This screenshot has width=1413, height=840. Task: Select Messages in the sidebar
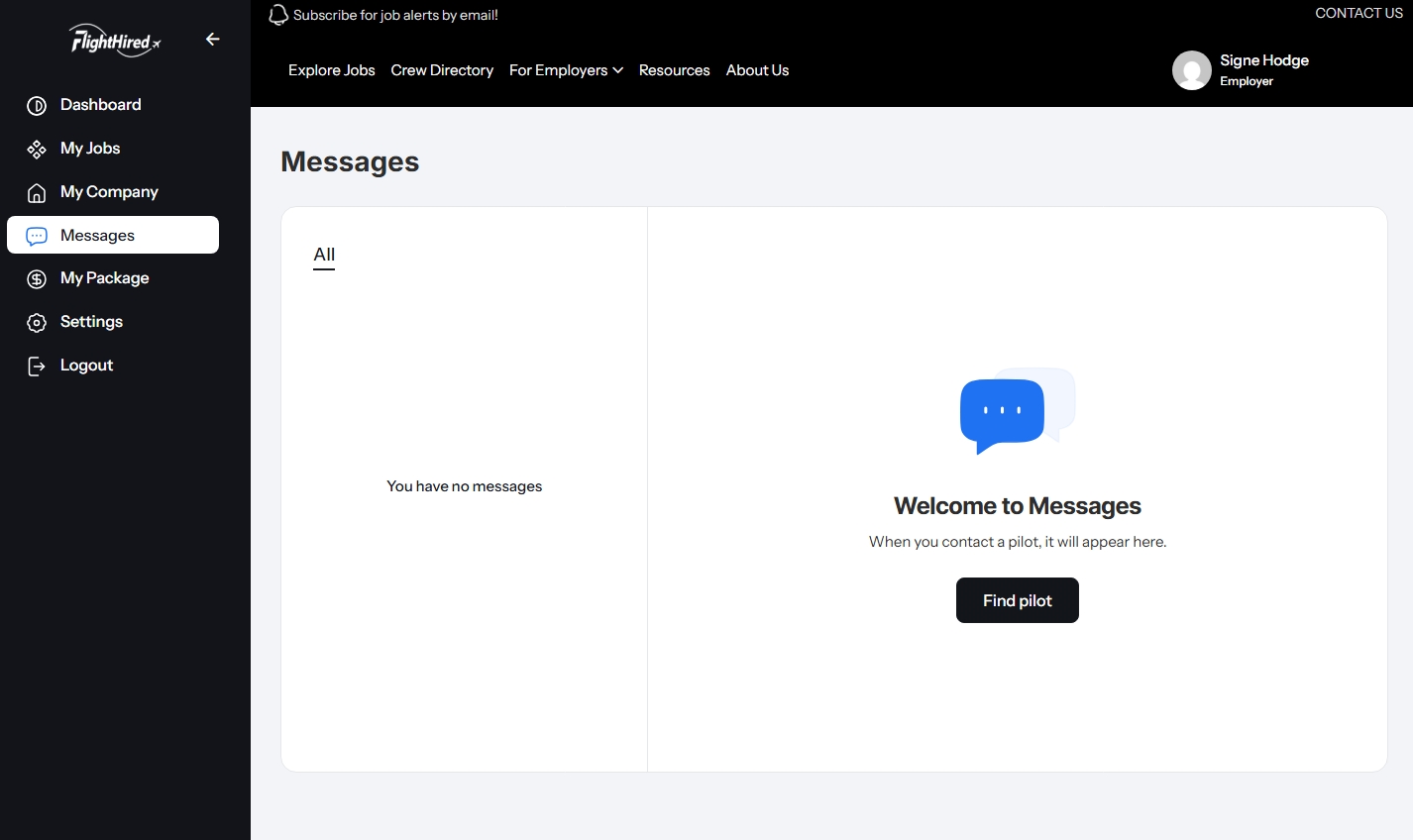point(113,235)
